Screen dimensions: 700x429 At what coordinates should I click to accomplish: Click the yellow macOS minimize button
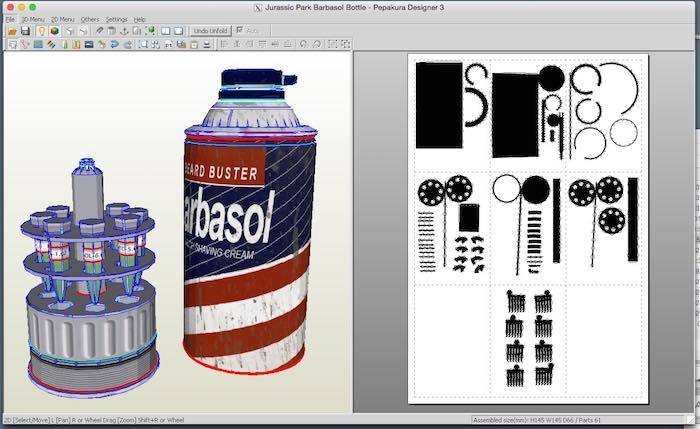[x=21, y=7]
